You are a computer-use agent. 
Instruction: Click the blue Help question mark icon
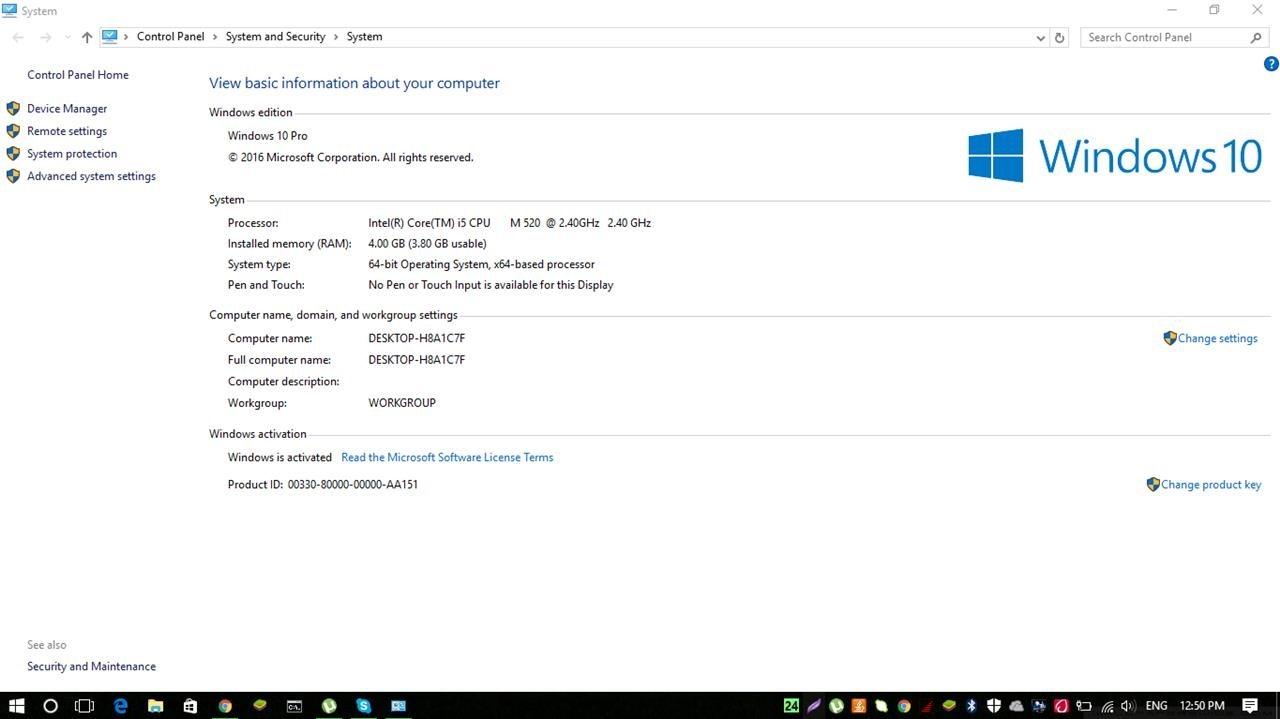point(1271,64)
